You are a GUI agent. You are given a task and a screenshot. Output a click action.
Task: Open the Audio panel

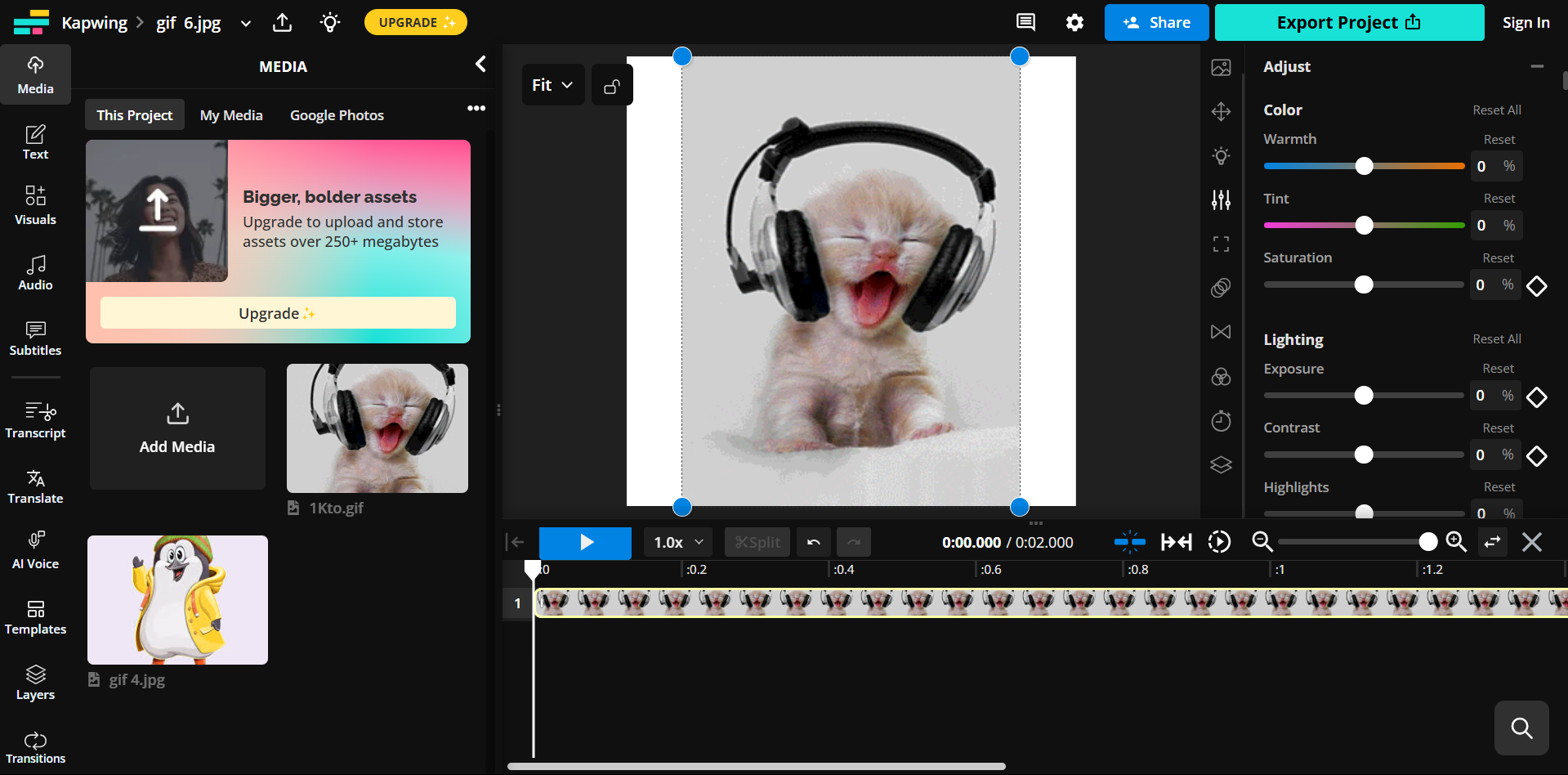pos(35,272)
